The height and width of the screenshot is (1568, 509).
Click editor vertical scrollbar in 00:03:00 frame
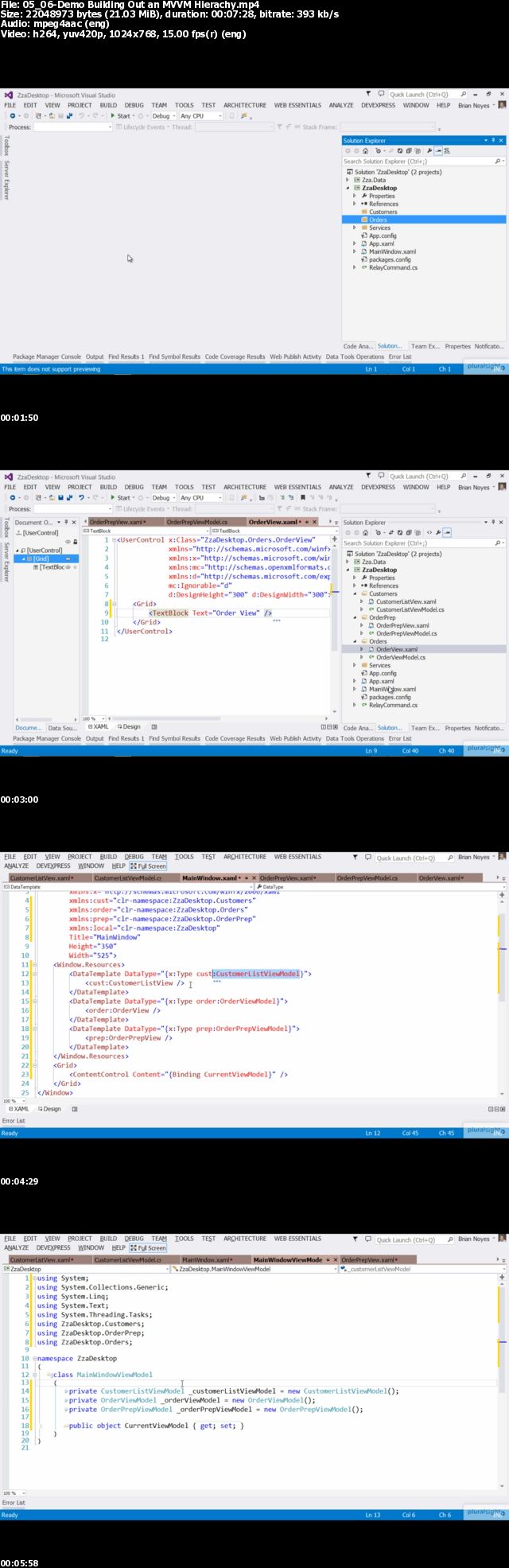pos(336,624)
